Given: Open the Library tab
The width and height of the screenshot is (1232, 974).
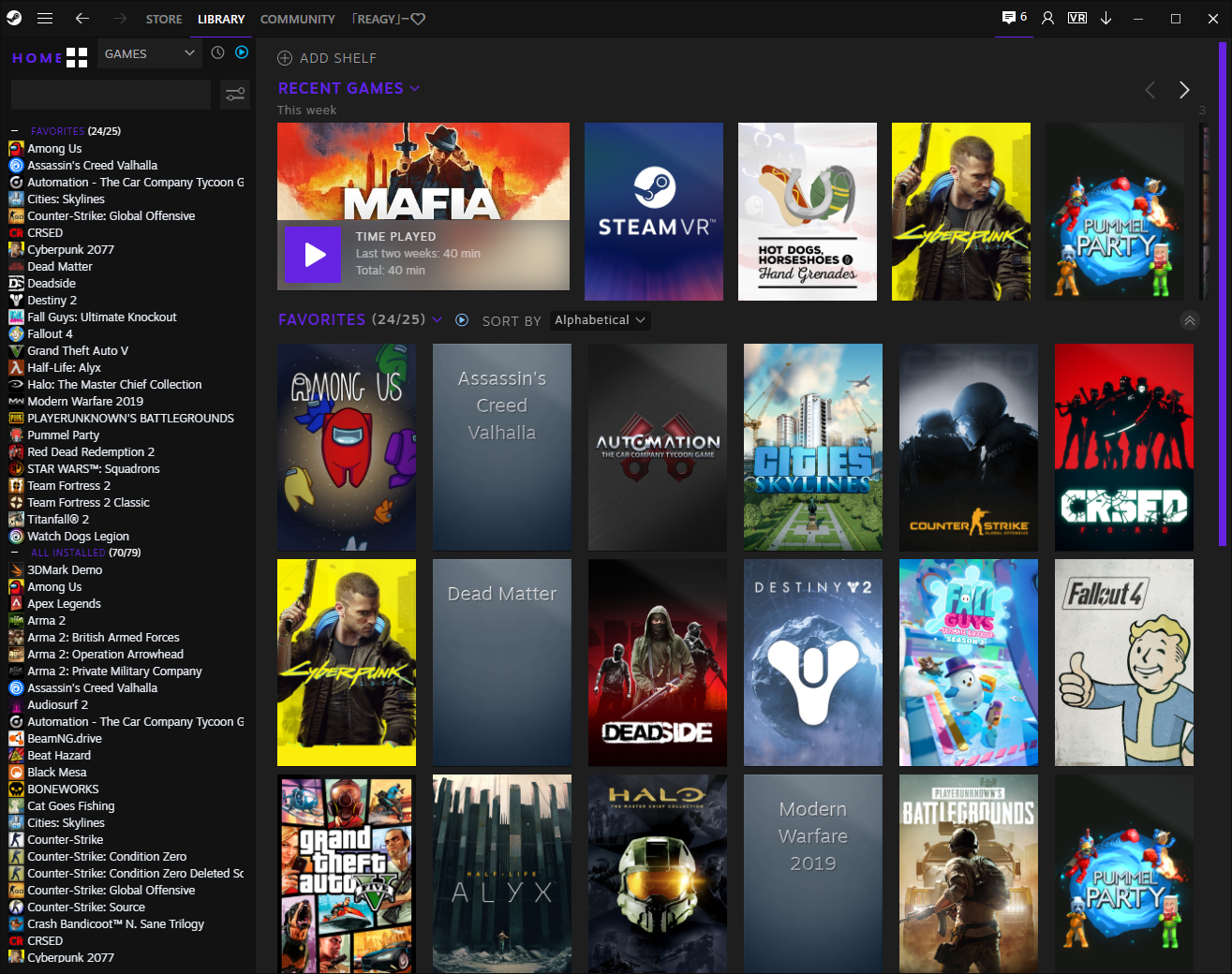Looking at the screenshot, I should tap(221, 19).
